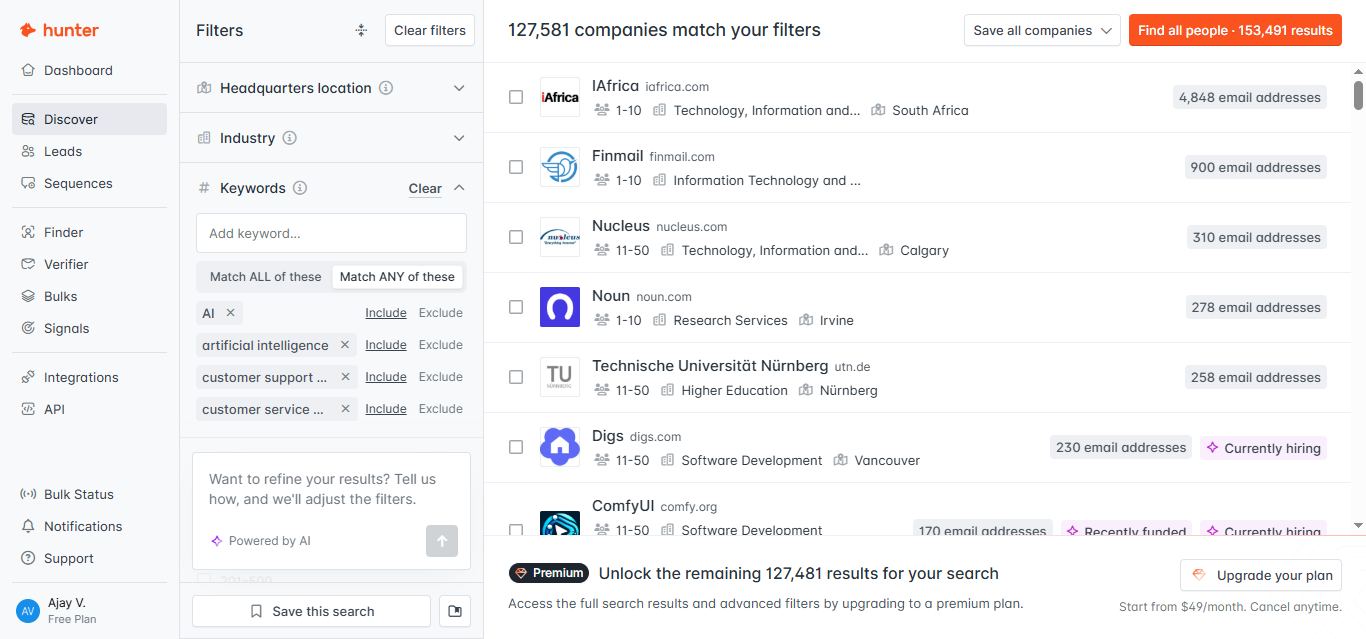Screen dimensions: 1366x639
Task: Open Finmail 900 email addresses
Action: pos(1256,167)
